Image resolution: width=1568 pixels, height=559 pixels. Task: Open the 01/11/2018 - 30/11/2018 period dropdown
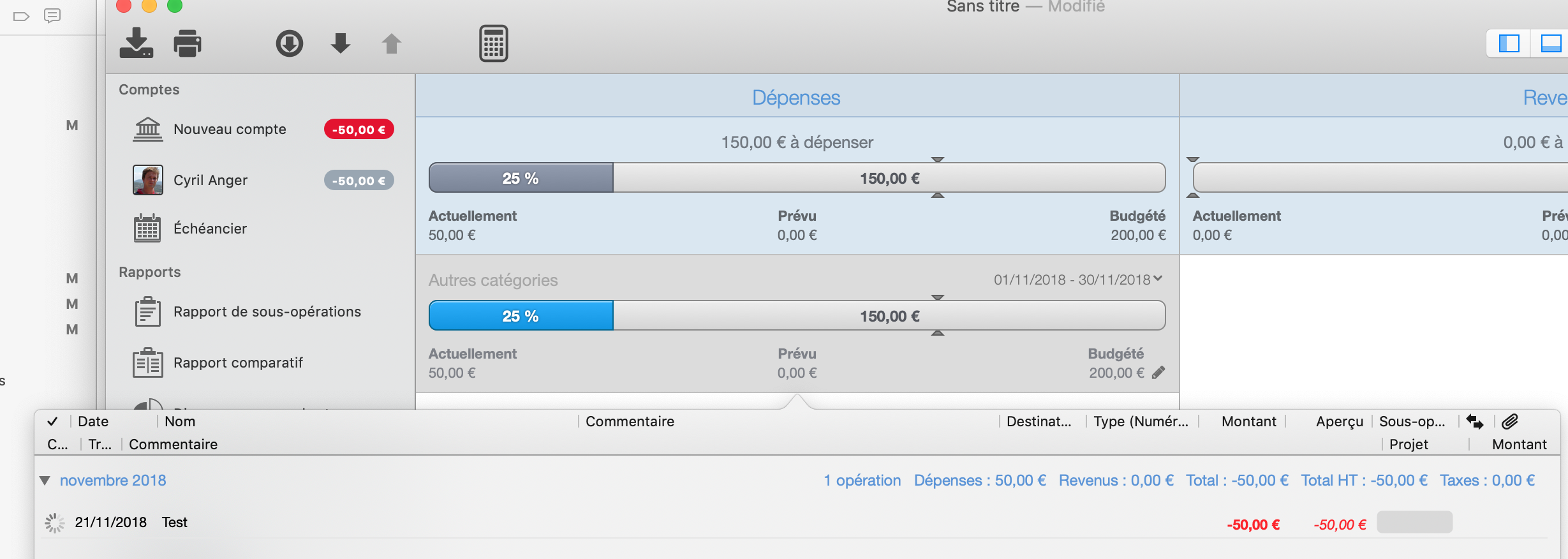coord(1078,279)
